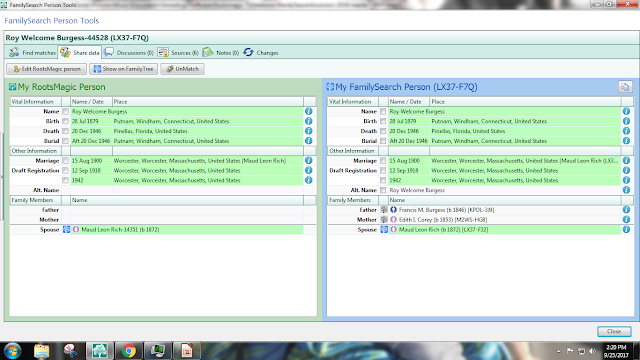640x360 pixels.
Task: Click info icon for FamilySearch Spouse row
Action: (x=626, y=229)
